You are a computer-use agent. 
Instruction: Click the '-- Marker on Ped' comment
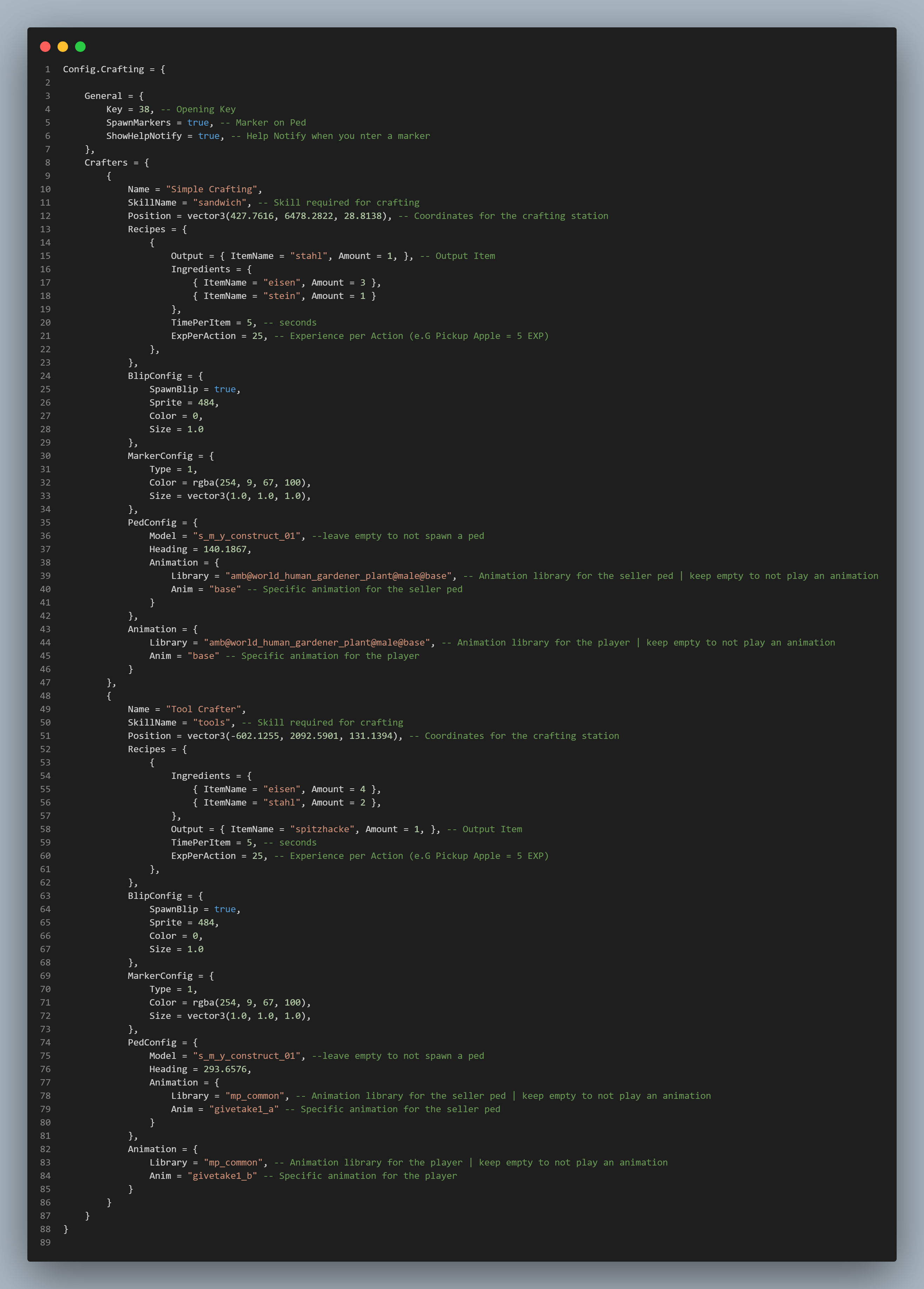pyautogui.click(x=262, y=123)
